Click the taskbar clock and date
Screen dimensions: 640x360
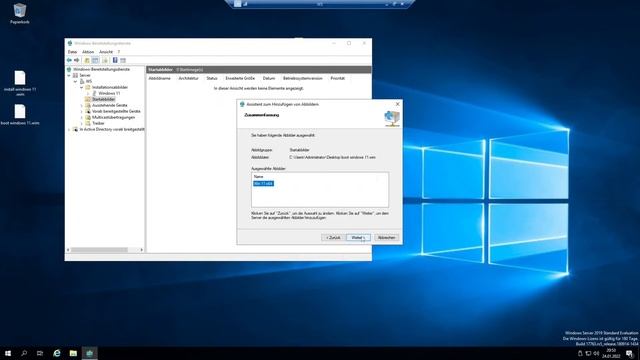pos(611,353)
